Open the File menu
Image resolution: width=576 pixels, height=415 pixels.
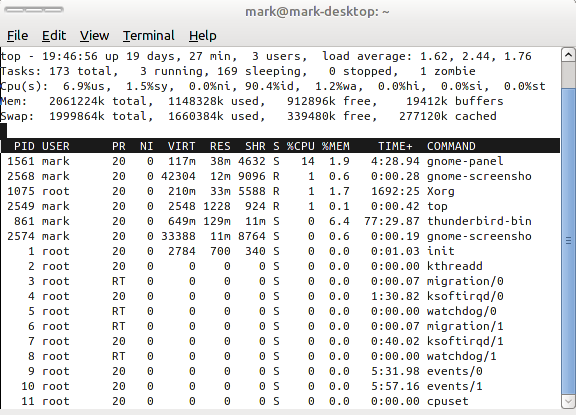17,36
